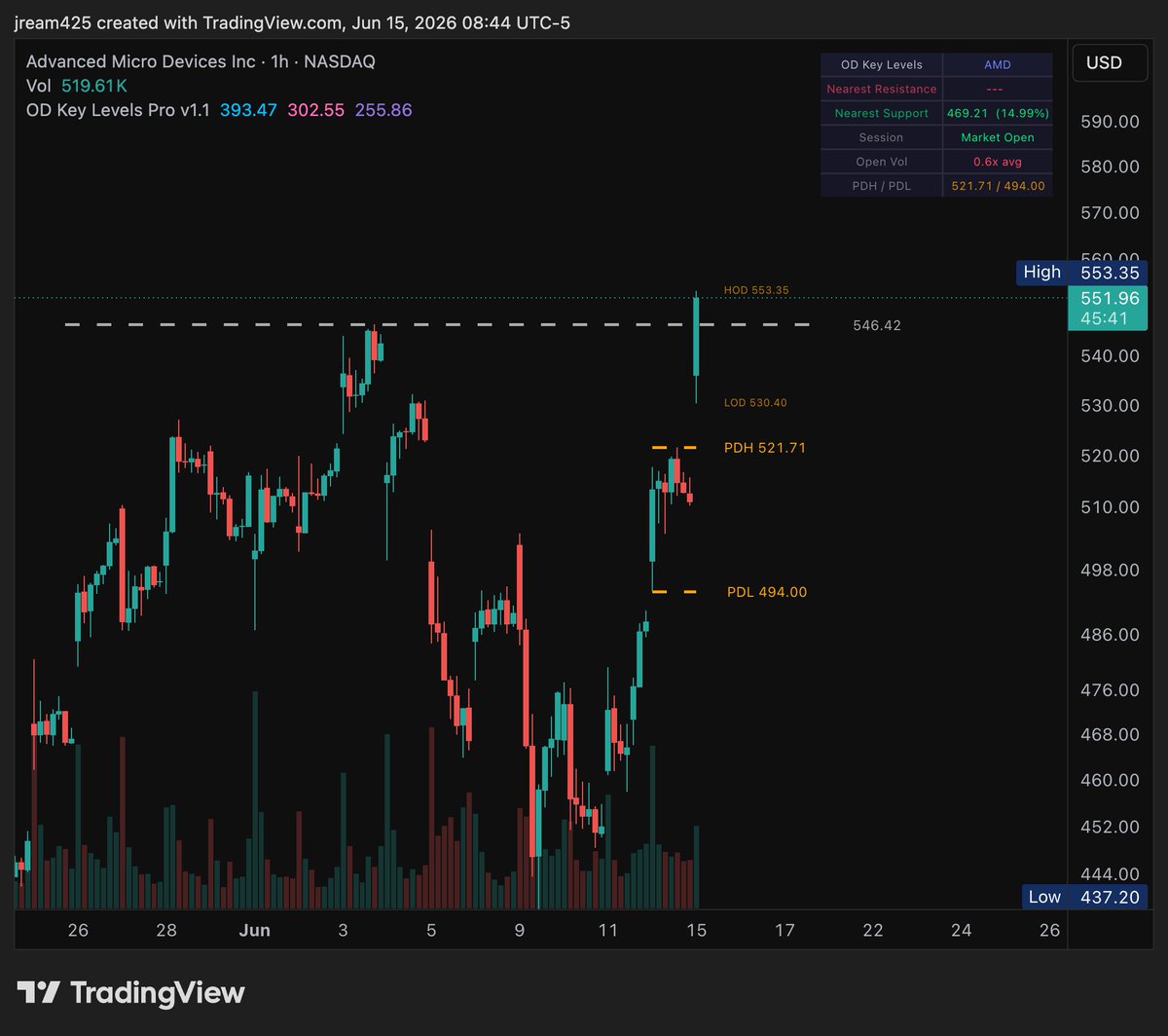Click the 590.00 price axis label
The image size is (1168, 1036).
[x=1110, y=122]
